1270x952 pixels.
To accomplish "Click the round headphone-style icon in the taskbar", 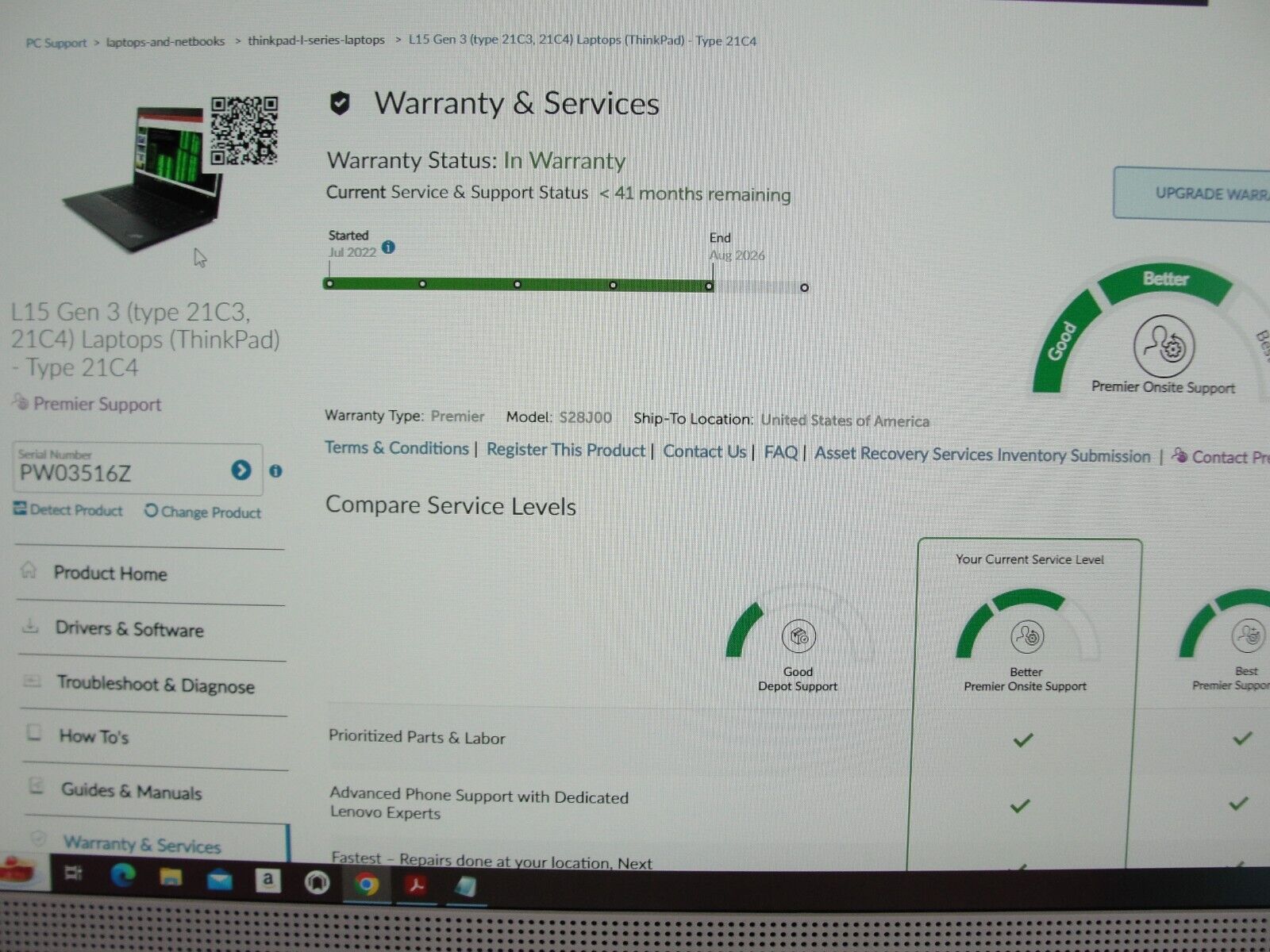I will (x=317, y=882).
